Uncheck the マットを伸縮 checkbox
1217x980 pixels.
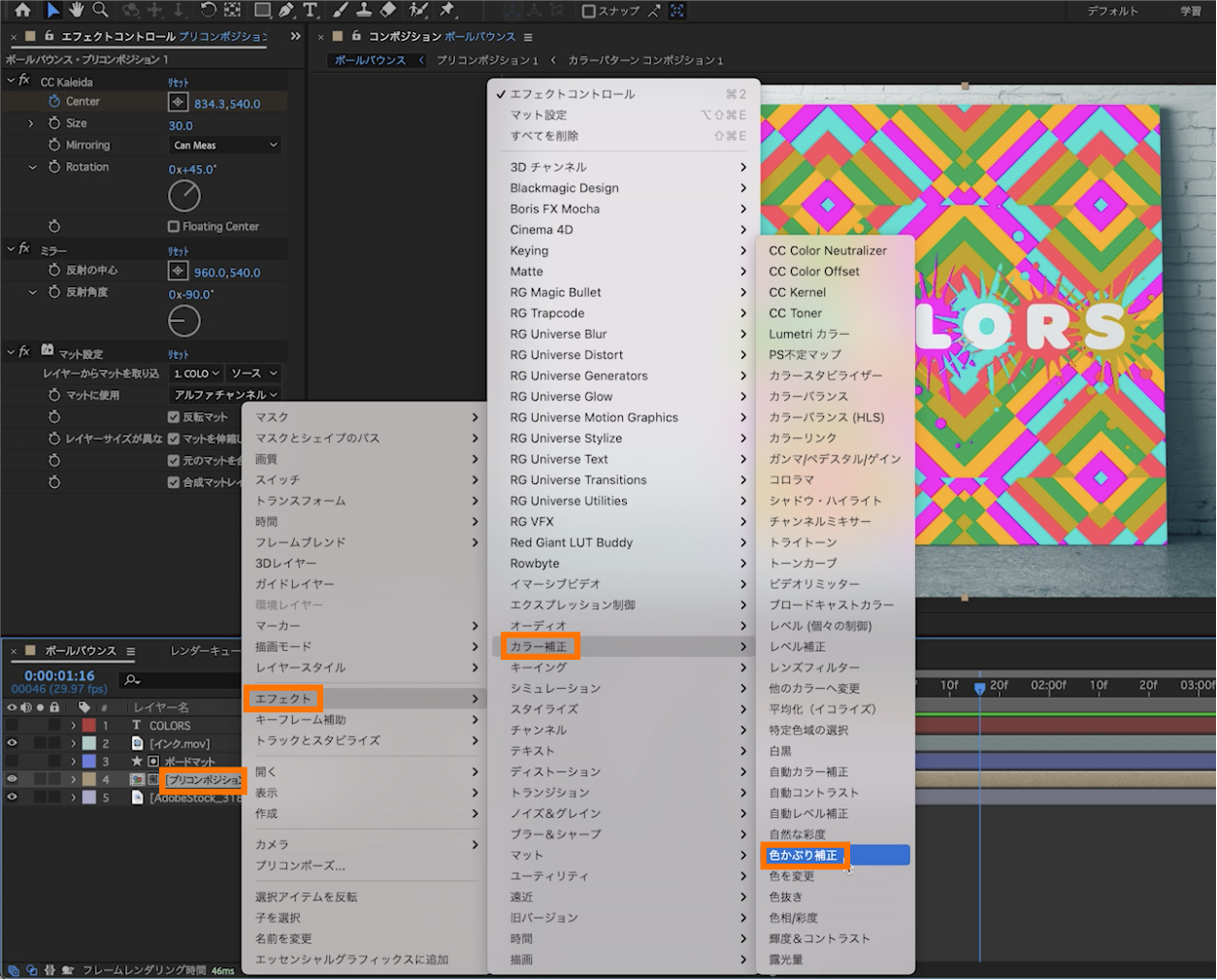(174, 439)
